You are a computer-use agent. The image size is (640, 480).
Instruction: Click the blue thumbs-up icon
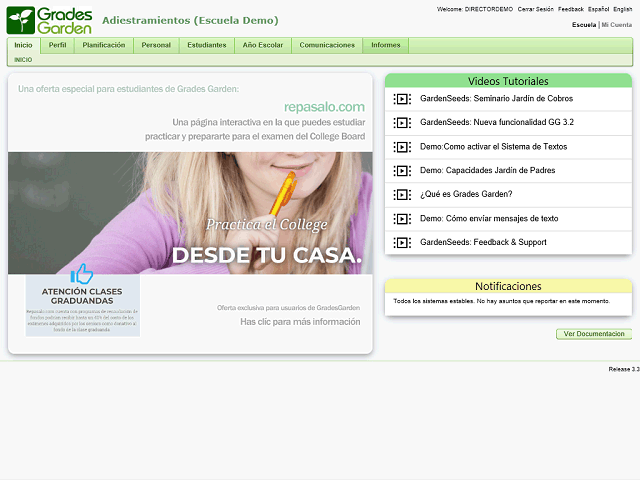(82, 274)
